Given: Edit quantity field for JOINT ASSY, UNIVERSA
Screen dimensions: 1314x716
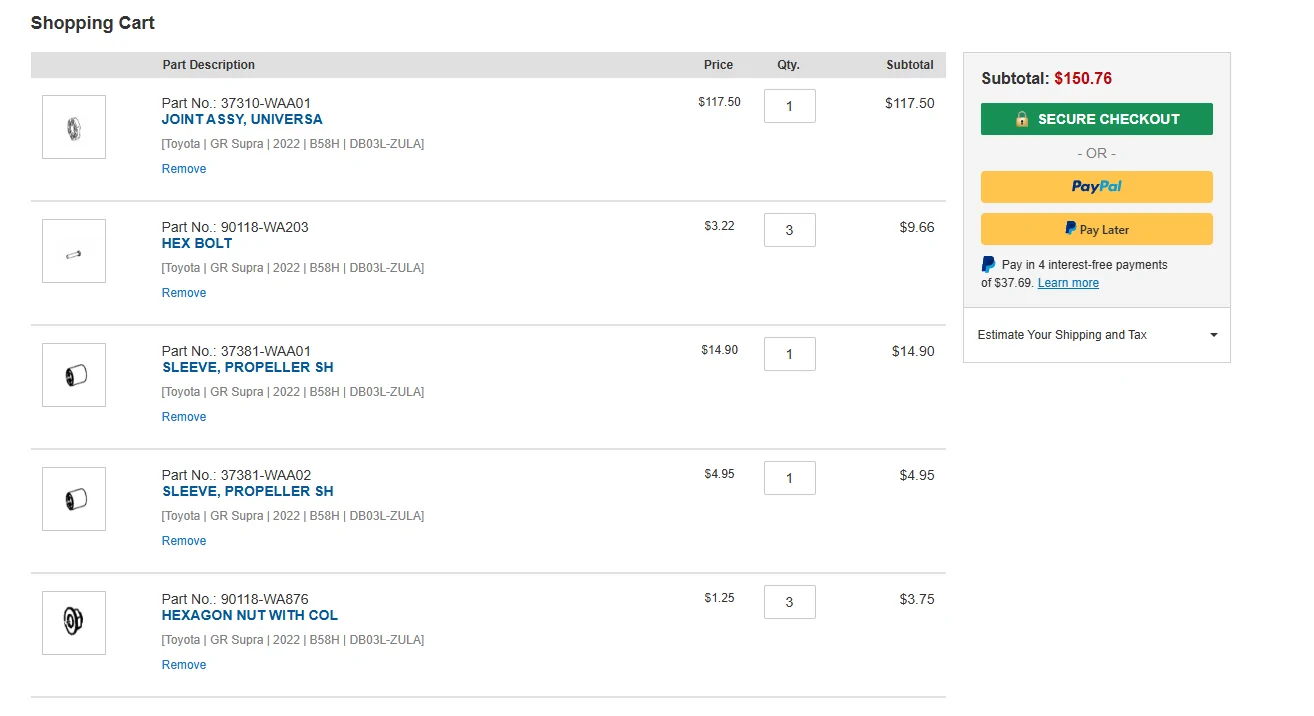Looking at the screenshot, I should click(790, 106).
